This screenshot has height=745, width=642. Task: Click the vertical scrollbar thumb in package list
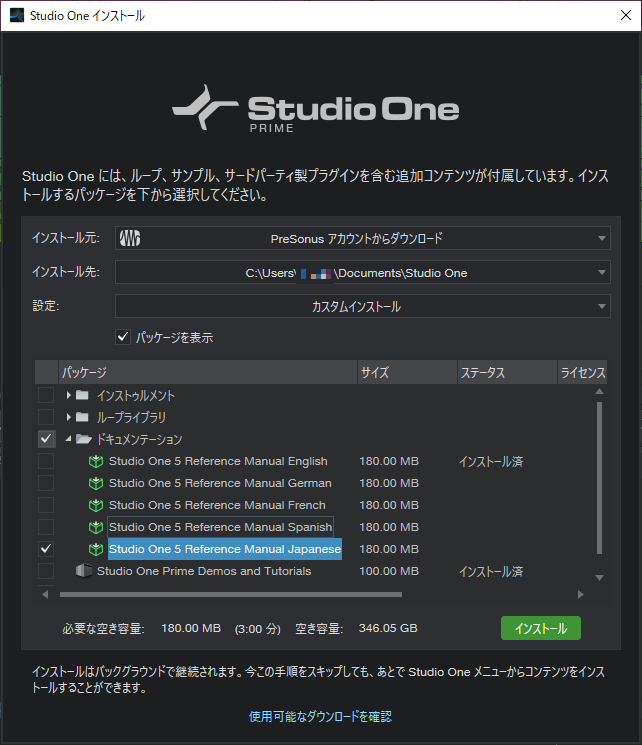599,478
